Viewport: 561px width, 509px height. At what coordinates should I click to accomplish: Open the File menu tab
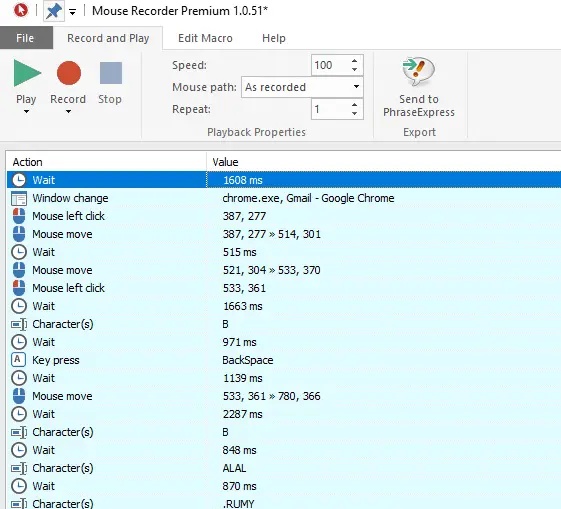(x=25, y=38)
